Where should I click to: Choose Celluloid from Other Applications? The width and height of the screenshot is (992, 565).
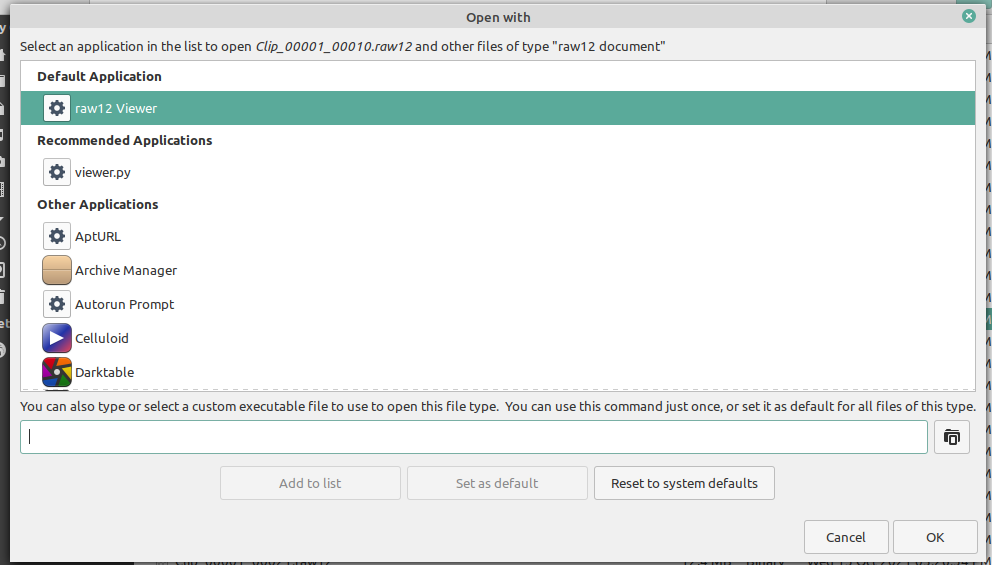pos(498,338)
